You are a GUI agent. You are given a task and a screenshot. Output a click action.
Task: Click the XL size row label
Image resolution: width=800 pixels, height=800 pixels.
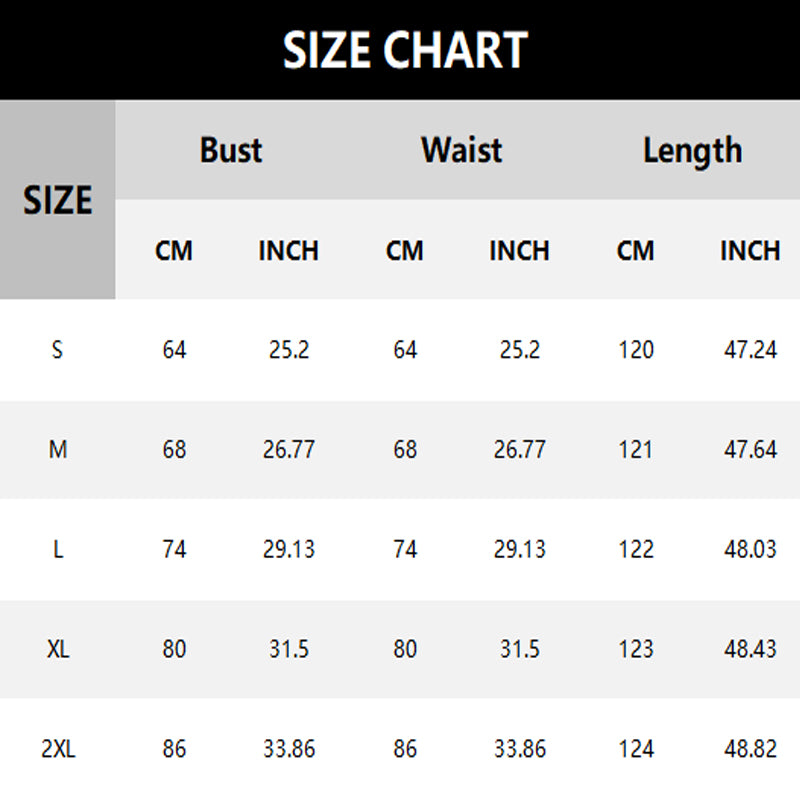coord(58,649)
